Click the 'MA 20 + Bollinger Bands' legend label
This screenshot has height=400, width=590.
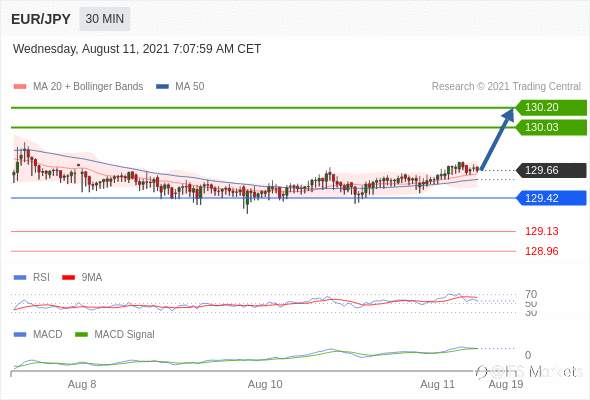point(88,86)
